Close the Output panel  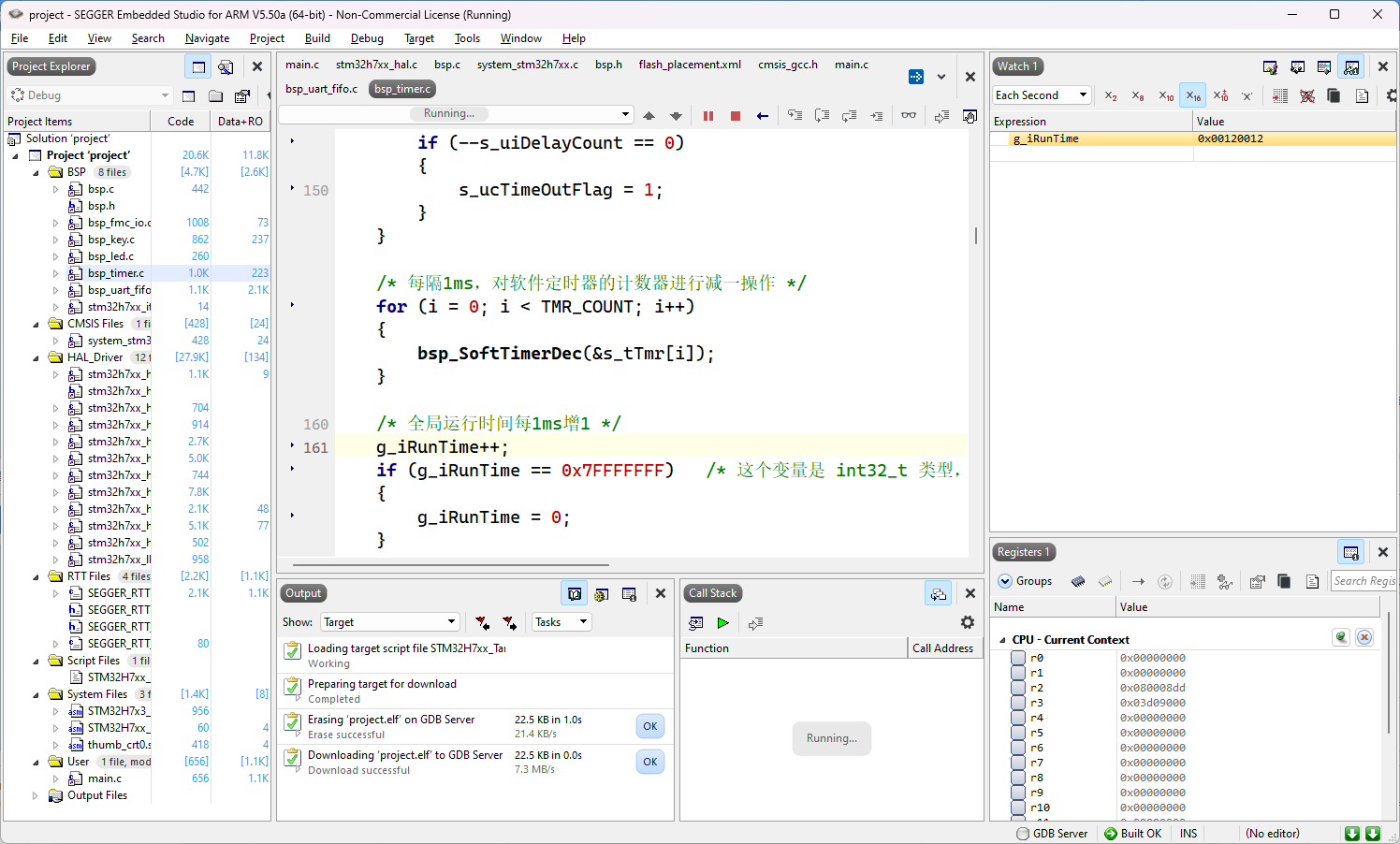pyautogui.click(x=661, y=593)
